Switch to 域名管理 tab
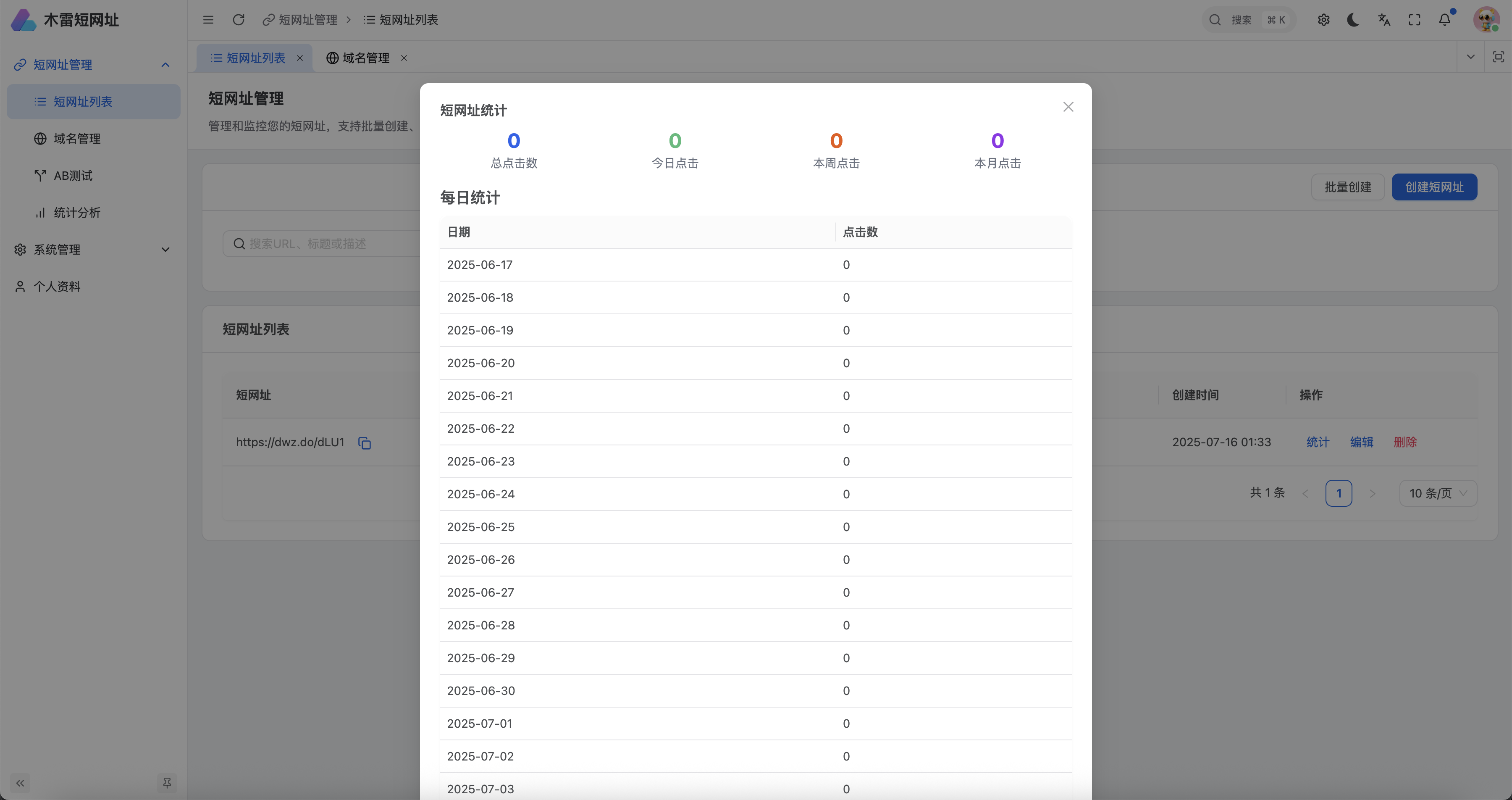Viewport: 1512px width, 800px height. tap(365, 58)
